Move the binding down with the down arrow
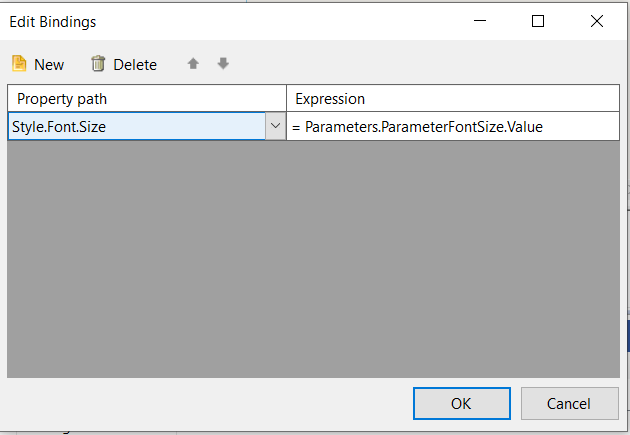 [223, 64]
